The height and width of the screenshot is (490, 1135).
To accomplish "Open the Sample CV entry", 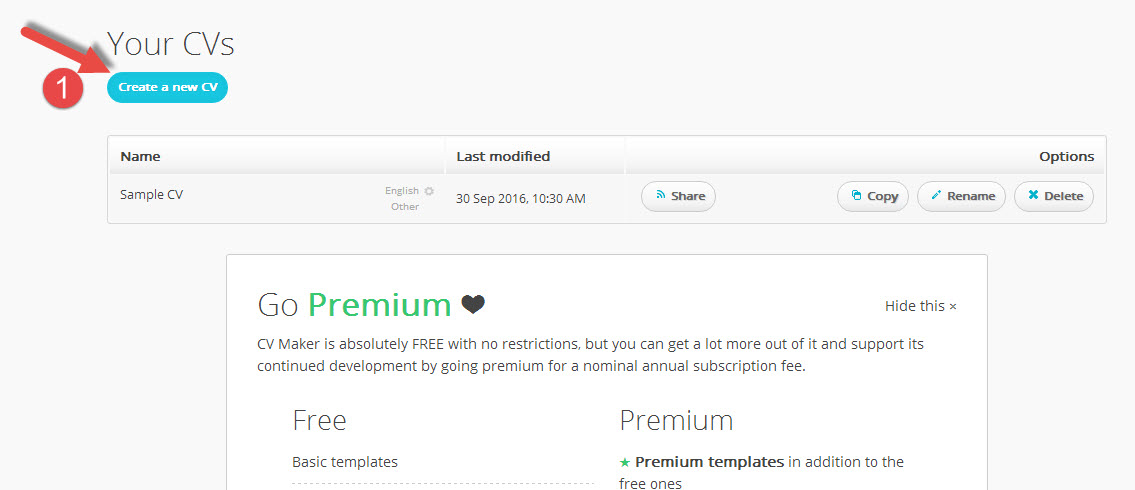I will 152,195.
